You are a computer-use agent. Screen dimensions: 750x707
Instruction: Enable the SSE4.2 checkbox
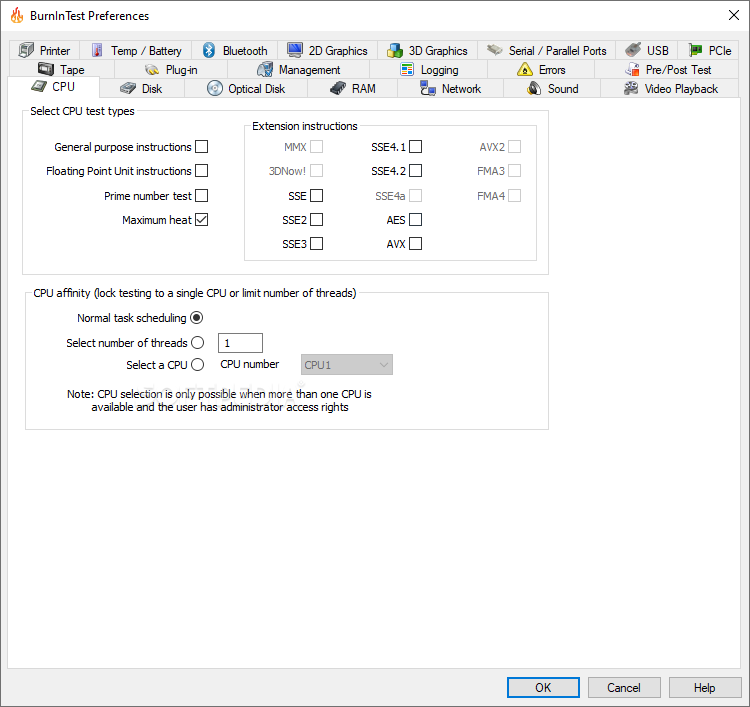point(416,170)
